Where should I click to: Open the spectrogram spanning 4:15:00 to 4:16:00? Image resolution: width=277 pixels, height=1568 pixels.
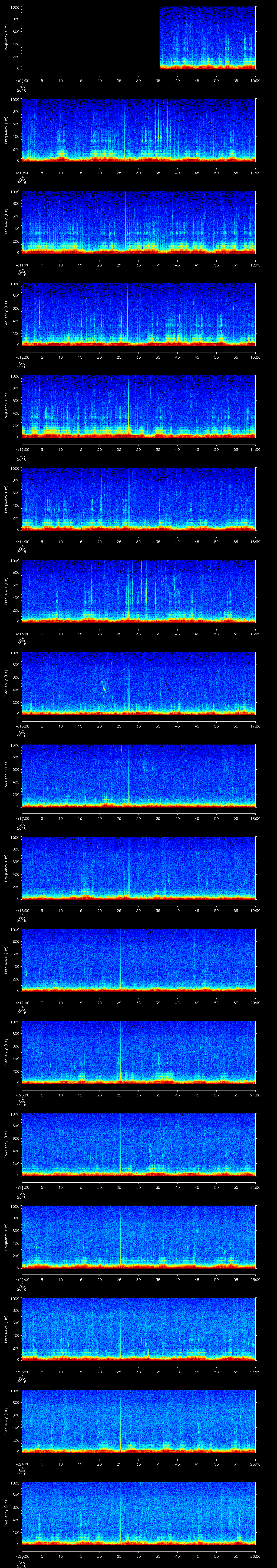[x=139, y=591]
